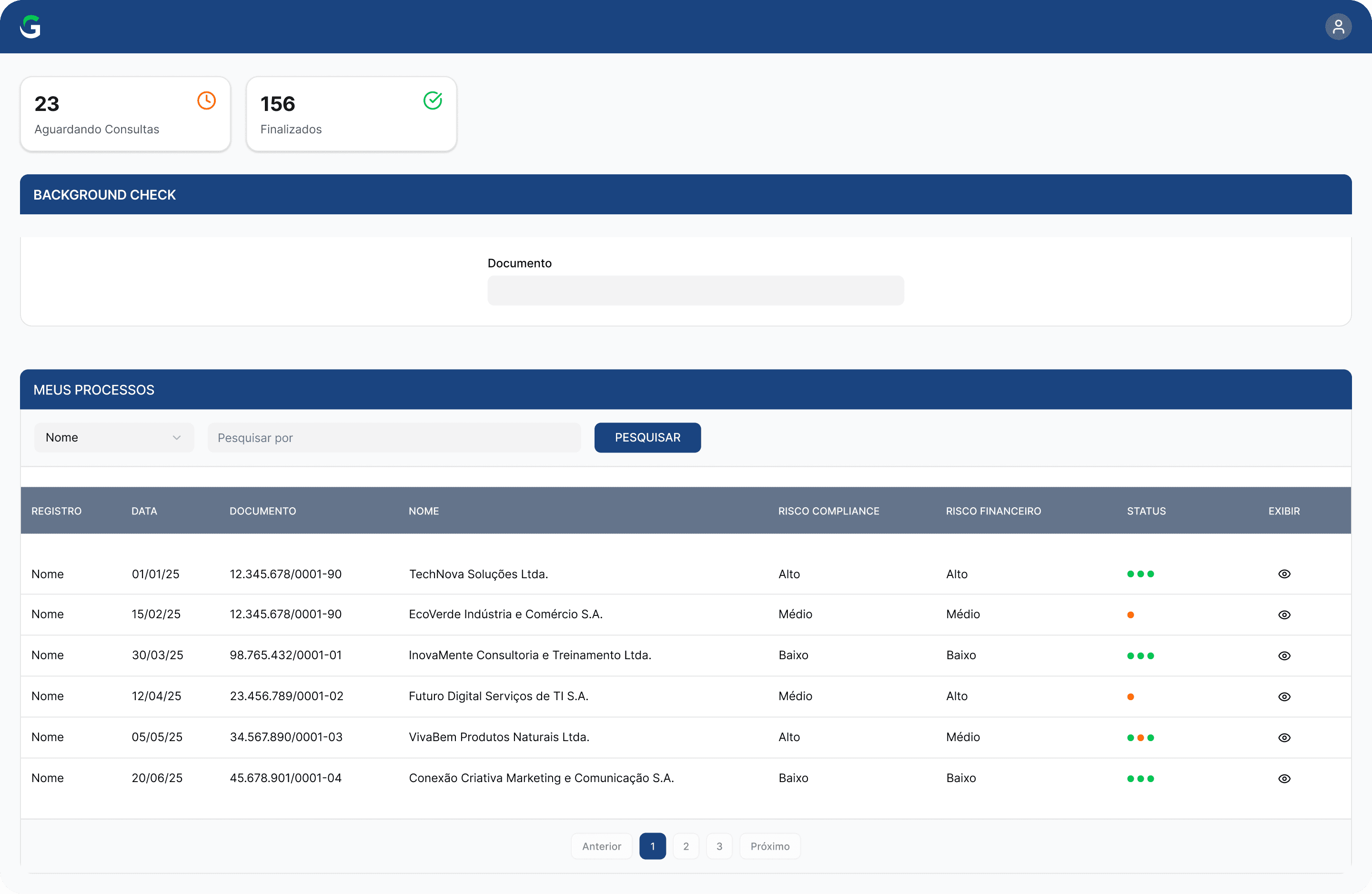This screenshot has height=894, width=1372.
Task: Click status dots of TechNova Soluções row
Action: 1140,574
